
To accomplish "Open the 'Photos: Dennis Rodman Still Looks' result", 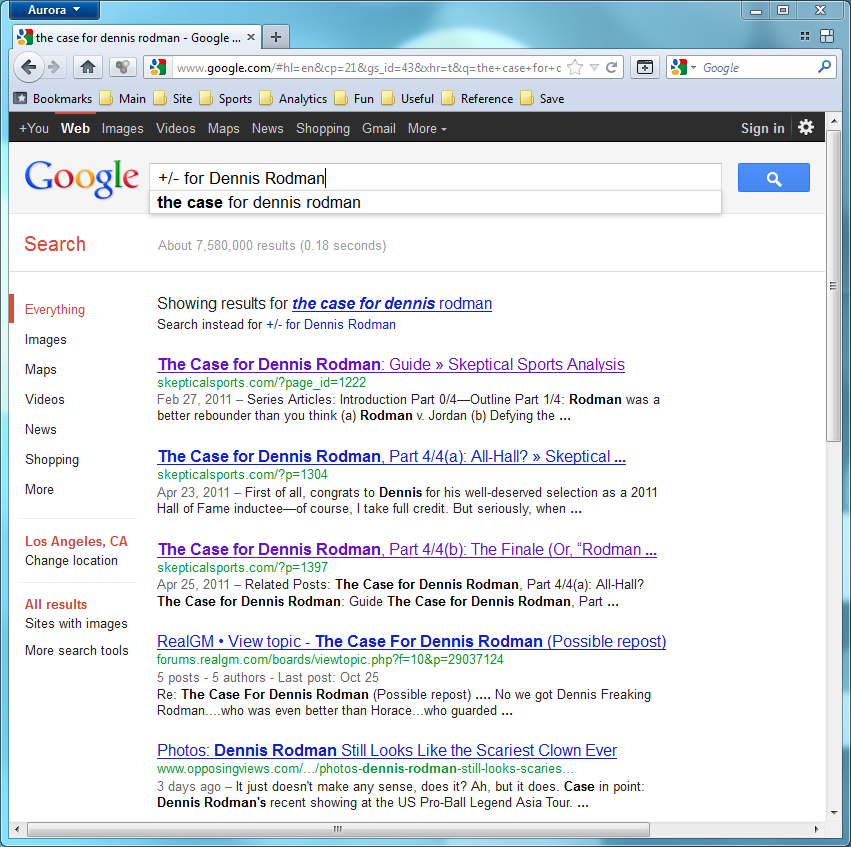I will click(387, 750).
